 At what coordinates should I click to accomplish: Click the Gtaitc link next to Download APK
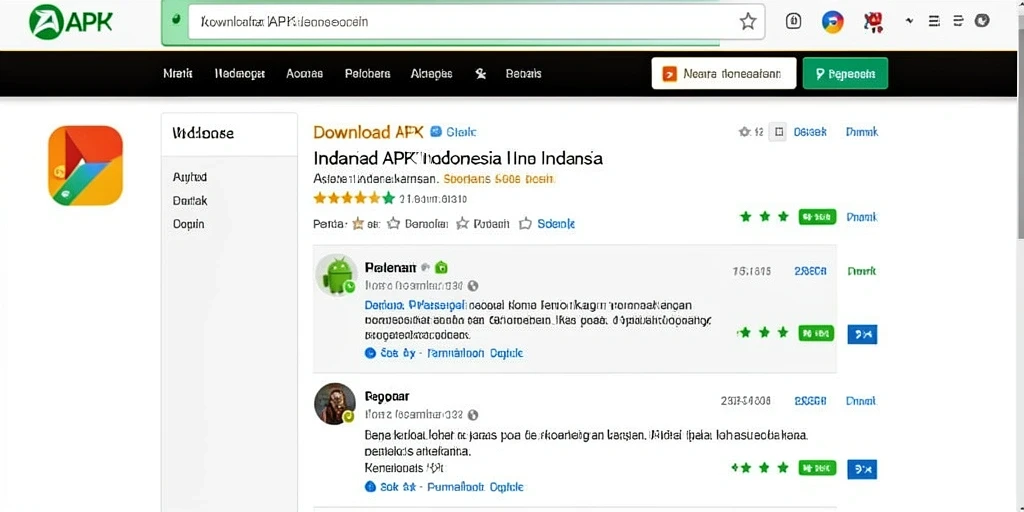click(x=462, y=132)
